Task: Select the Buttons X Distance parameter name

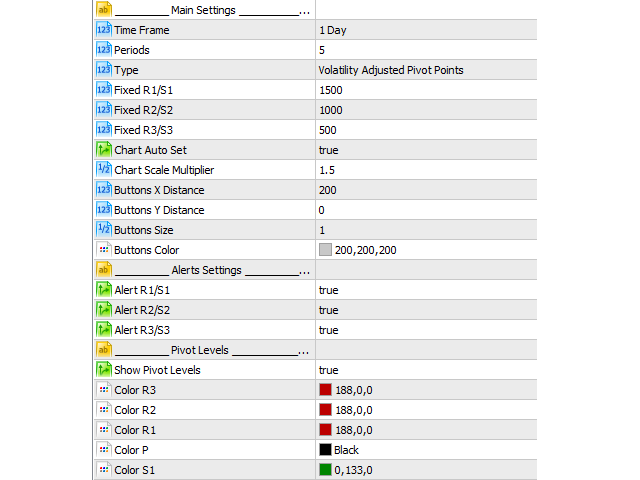Action: coord(159,190)
